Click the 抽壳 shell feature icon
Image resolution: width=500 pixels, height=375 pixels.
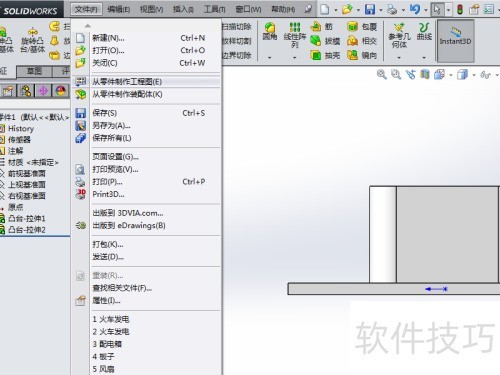click(x=315, y=55)
